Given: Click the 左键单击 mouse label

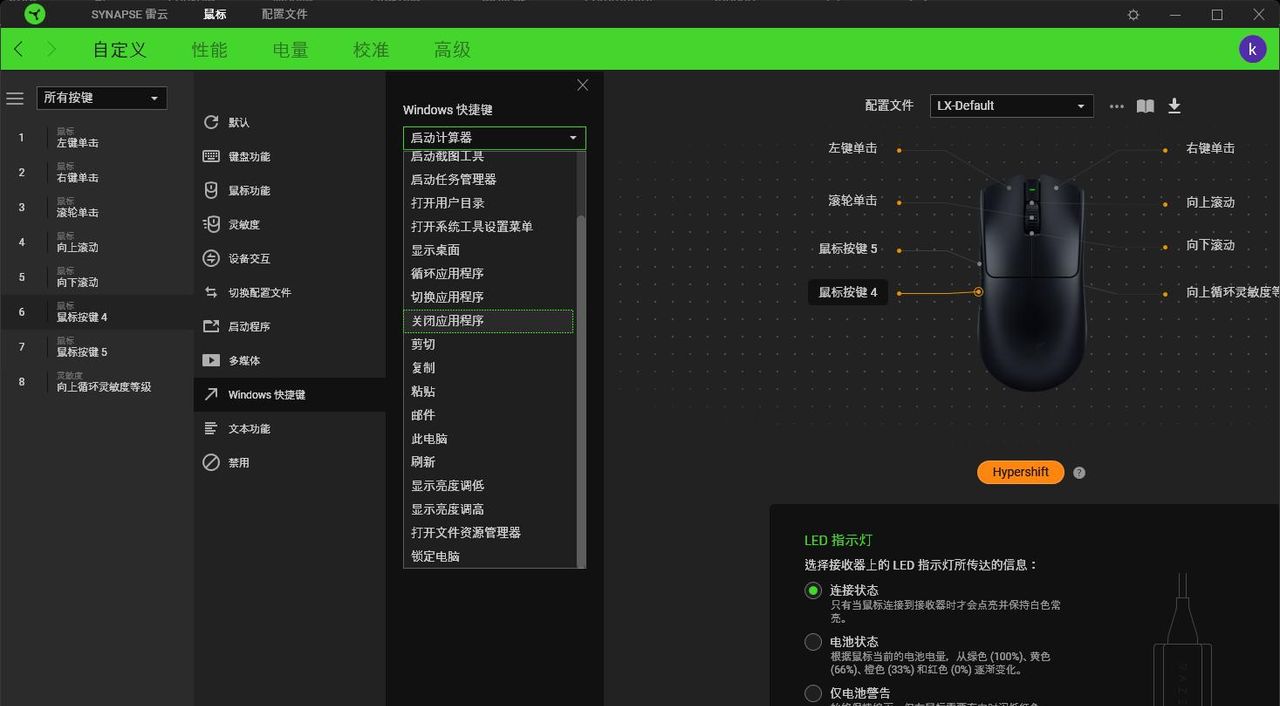Looking at the screenshot, I should 853,148.
